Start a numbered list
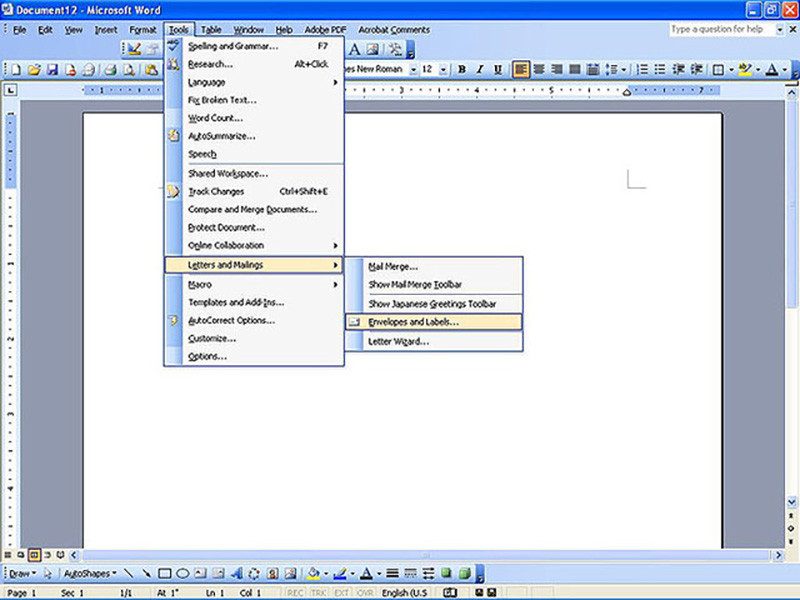800x600 pixels. coord(642,69)
